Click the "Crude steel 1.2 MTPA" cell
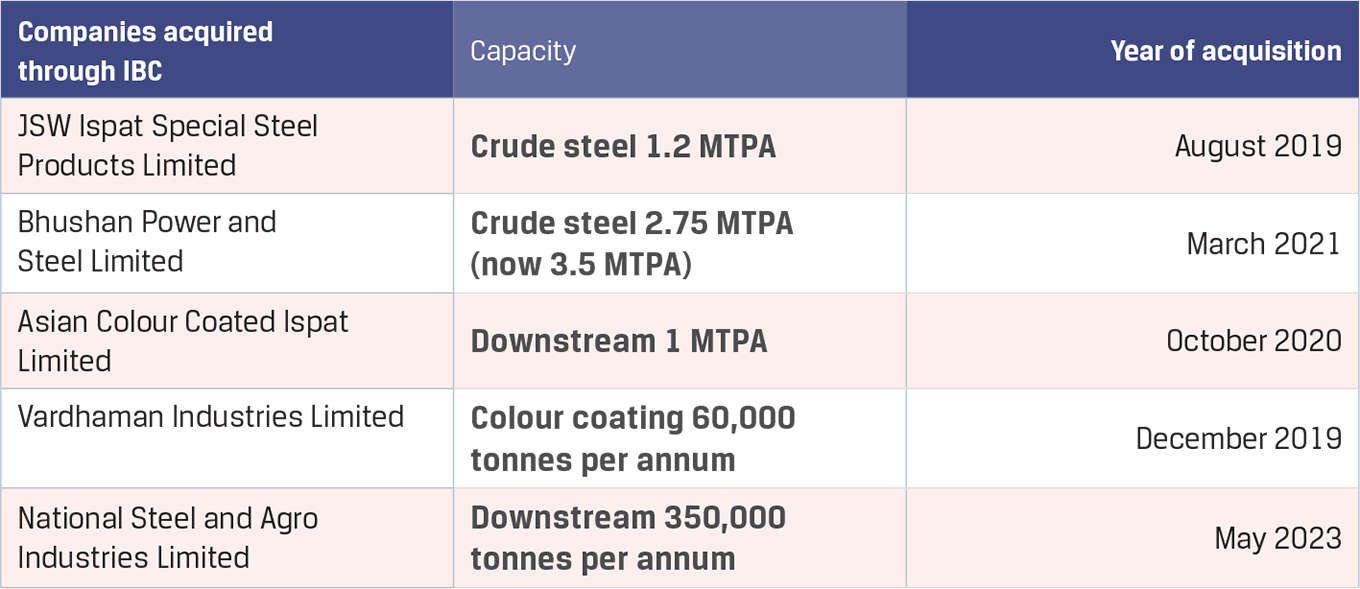Image resolution: width=1360 pixels, height=589 pixels. [623, 146]
